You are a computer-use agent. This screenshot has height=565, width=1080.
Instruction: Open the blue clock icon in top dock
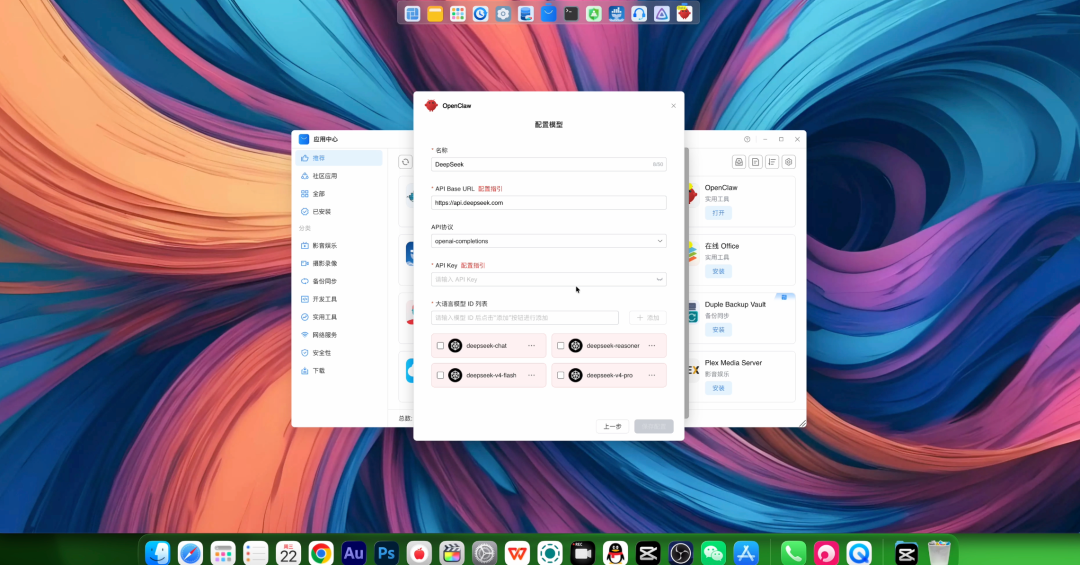coord(480,13)
